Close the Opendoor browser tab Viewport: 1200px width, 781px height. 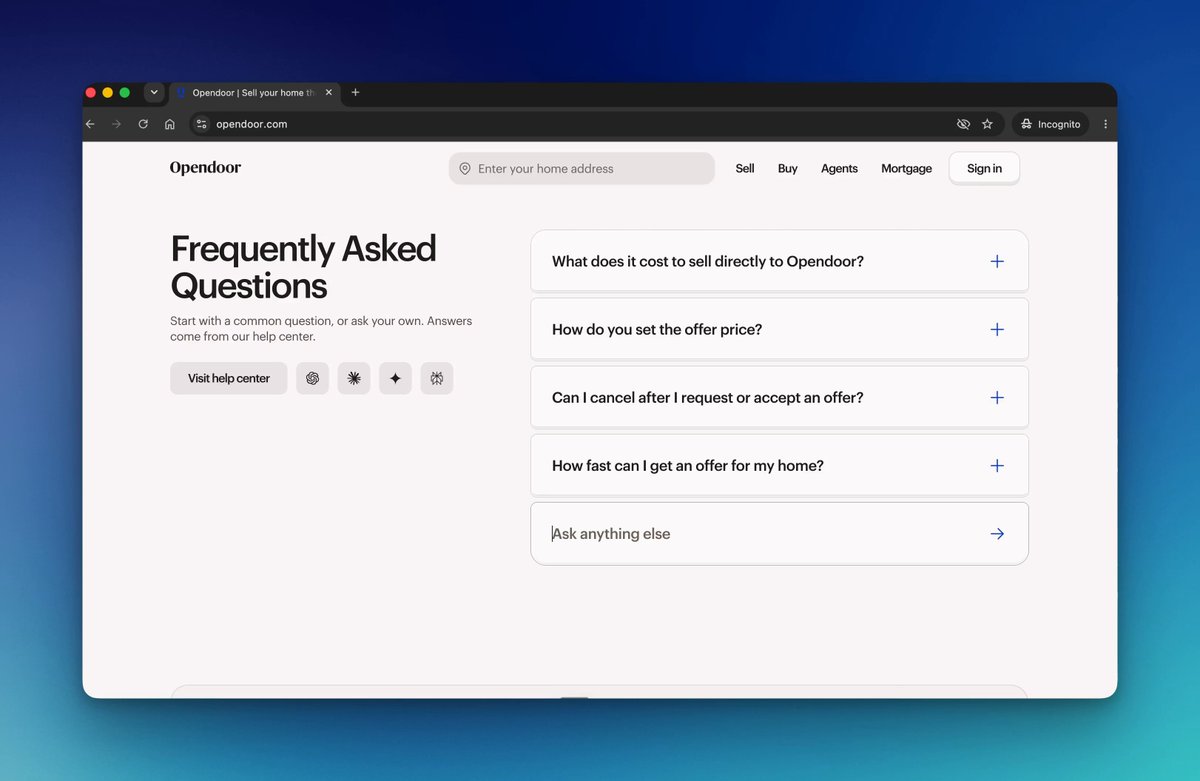[329, 92]
